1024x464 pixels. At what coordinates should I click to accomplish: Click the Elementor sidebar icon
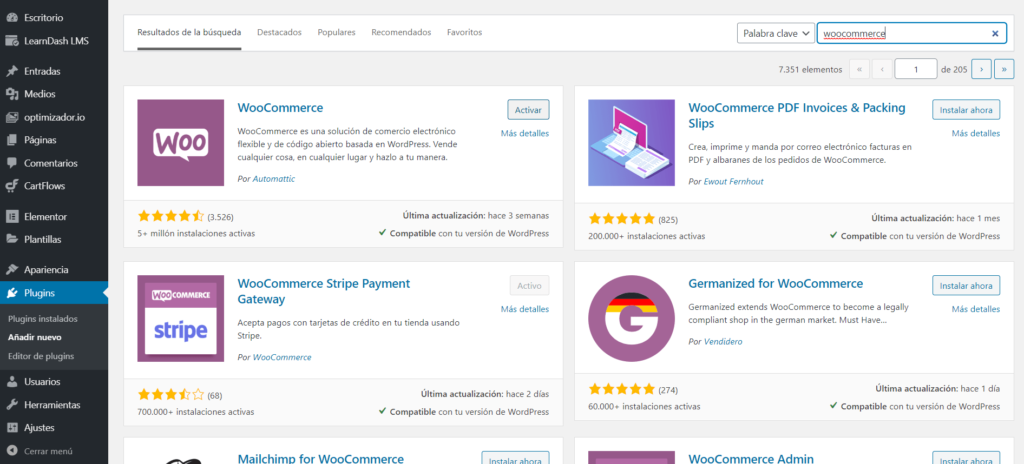[x=11, y=216]
